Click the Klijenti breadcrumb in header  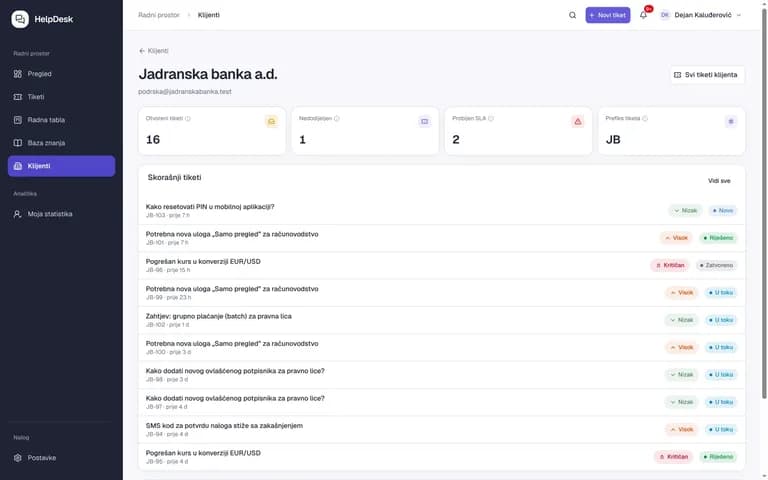click(x=209, y=15)
